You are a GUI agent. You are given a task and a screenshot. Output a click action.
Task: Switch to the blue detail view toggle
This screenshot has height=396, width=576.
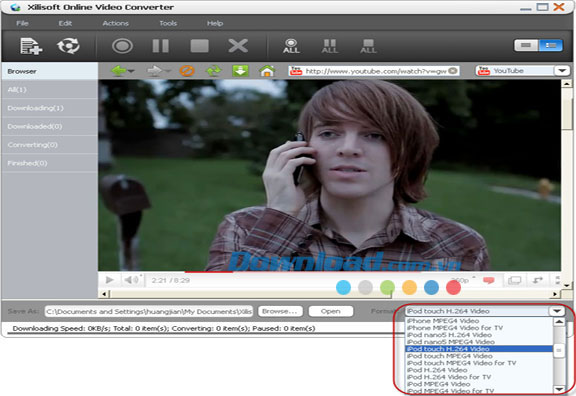[550, 45]
